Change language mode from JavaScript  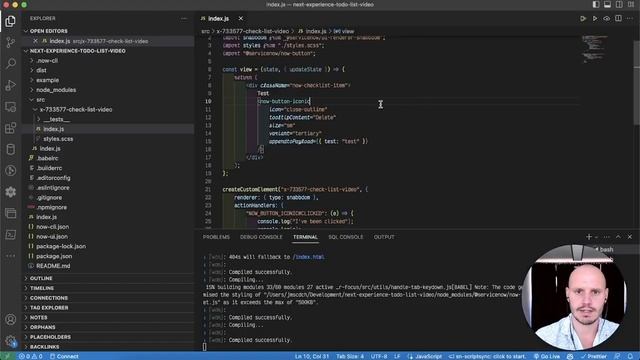coord(428,356)
